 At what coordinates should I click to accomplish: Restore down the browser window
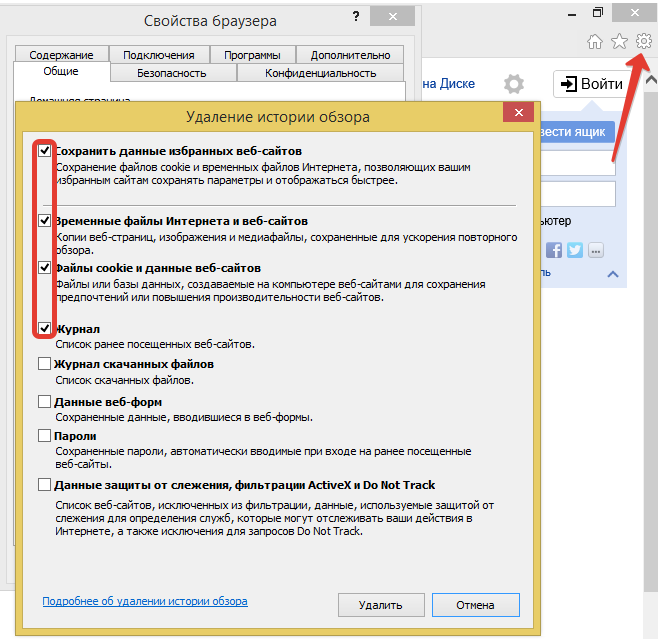[x=598, y=13]
